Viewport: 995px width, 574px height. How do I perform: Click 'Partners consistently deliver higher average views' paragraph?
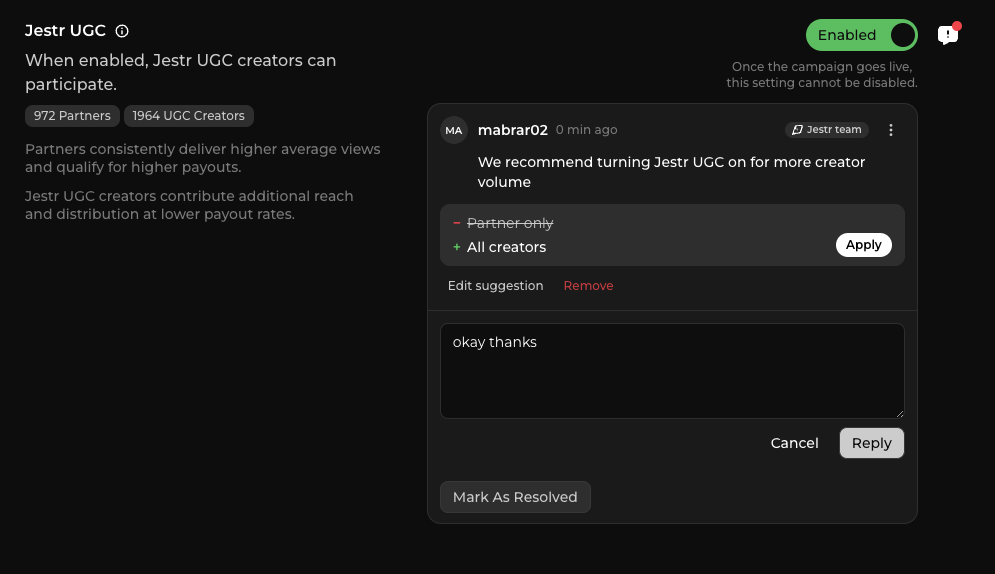pos(202,158)
